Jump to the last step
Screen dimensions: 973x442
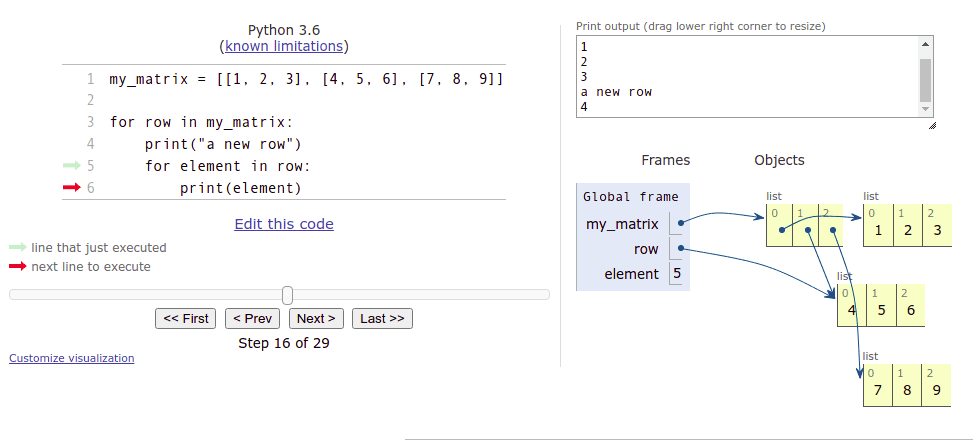[382, 318]
